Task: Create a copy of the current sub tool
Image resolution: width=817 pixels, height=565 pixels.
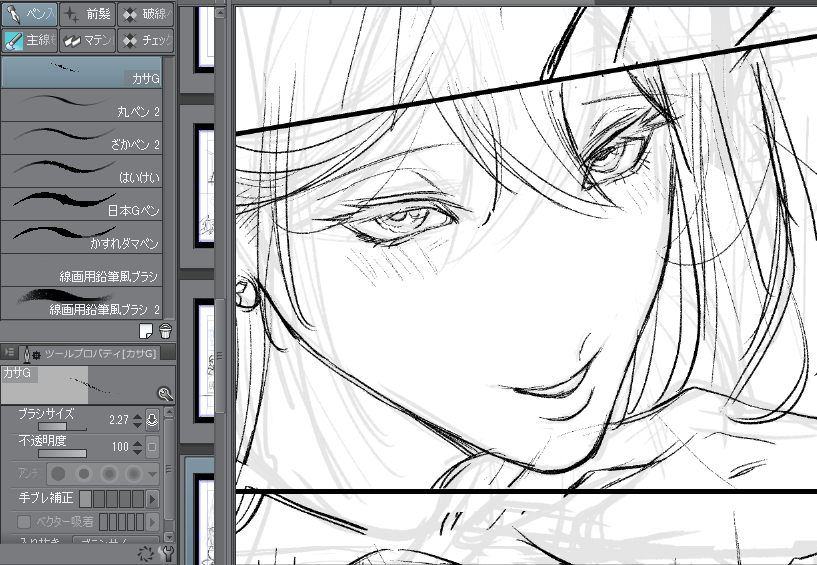Action: [146, 331]
